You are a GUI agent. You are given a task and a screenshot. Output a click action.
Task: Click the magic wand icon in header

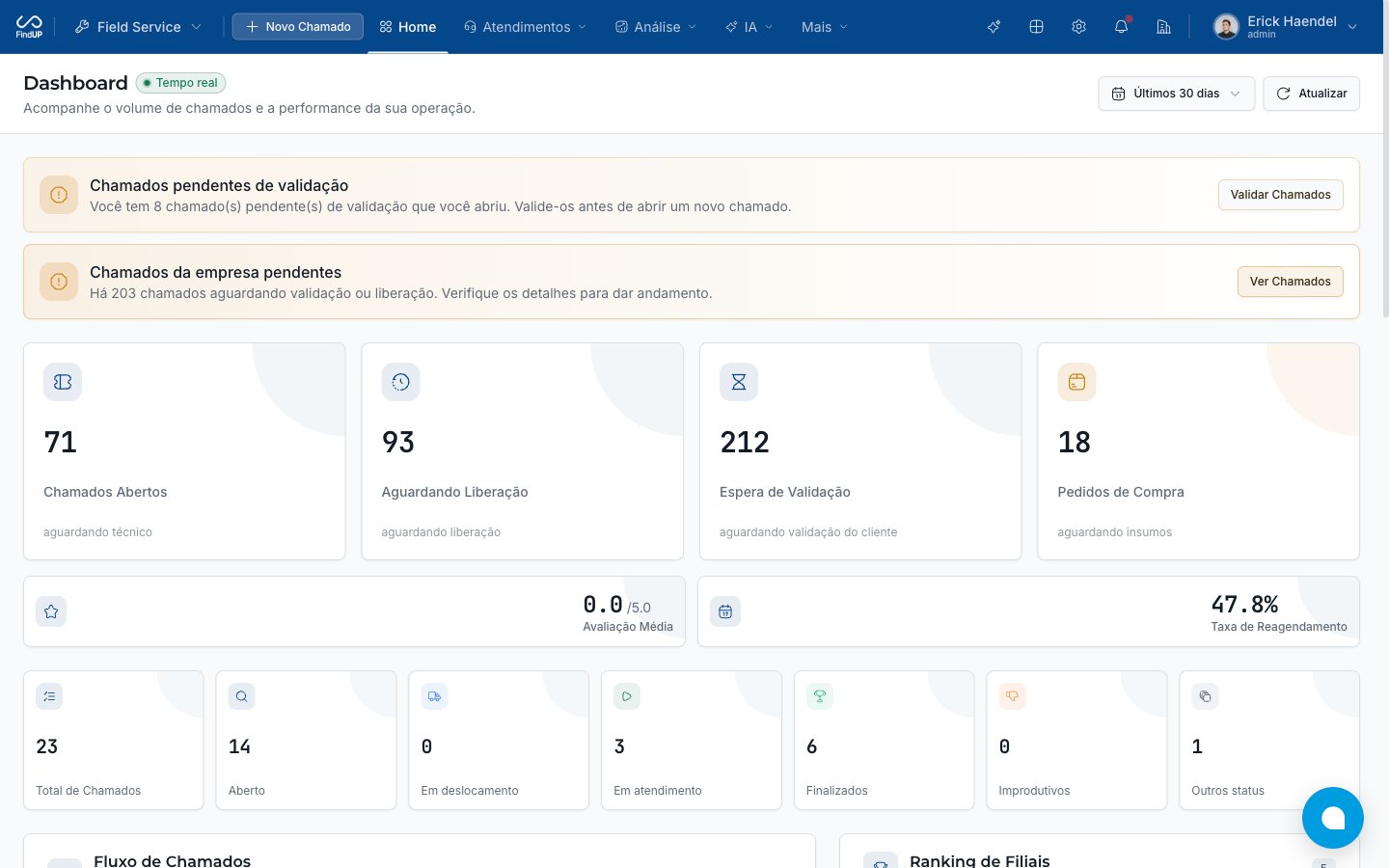994,27
